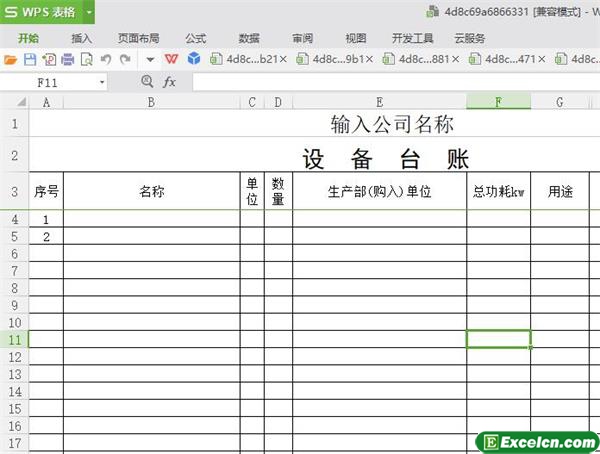Viewport: 600px width, 454px height.
Task: Select row 3 header
Action: [15, 191]
